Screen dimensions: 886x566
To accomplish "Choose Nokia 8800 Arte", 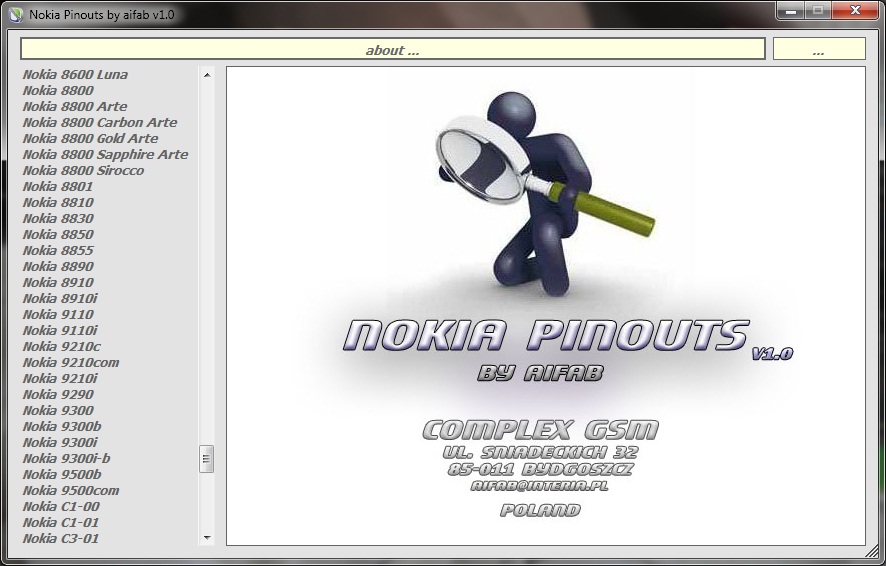I will (x=75, y=106).
